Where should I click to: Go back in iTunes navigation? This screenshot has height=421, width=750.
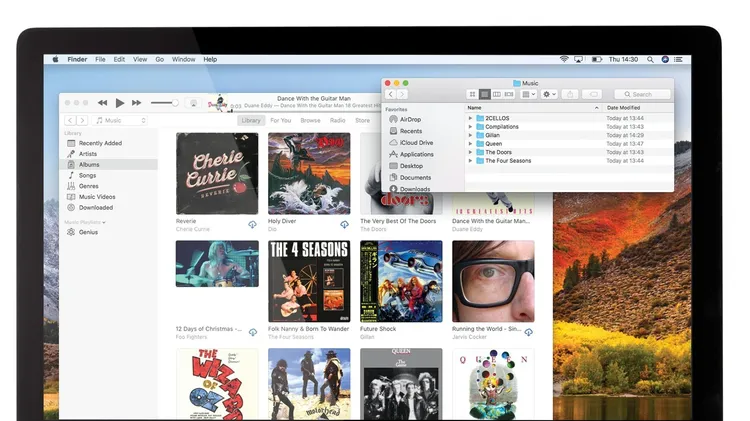(x=70, y=121)
